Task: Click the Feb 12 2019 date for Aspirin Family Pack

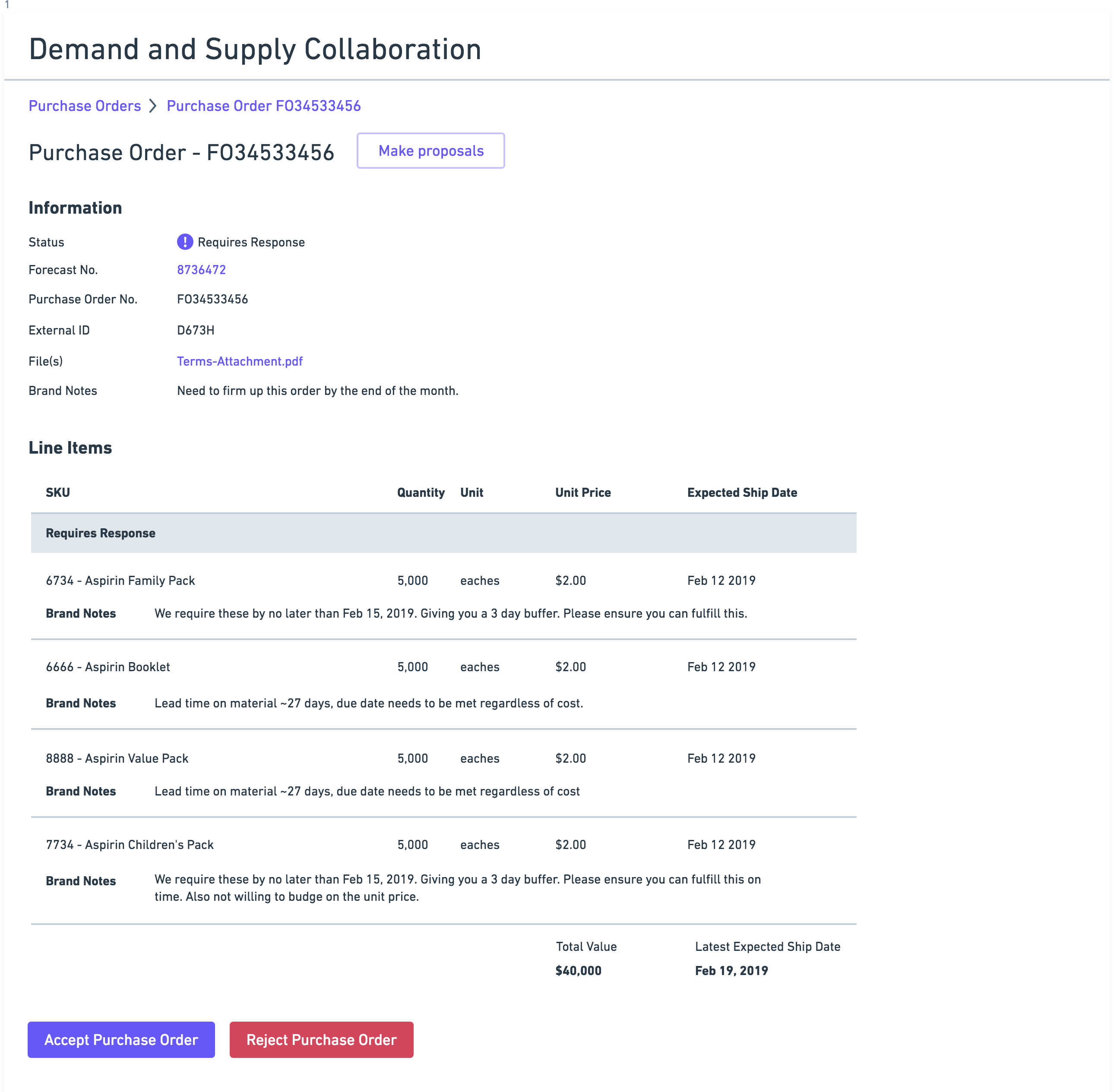Action: point(721,581)
